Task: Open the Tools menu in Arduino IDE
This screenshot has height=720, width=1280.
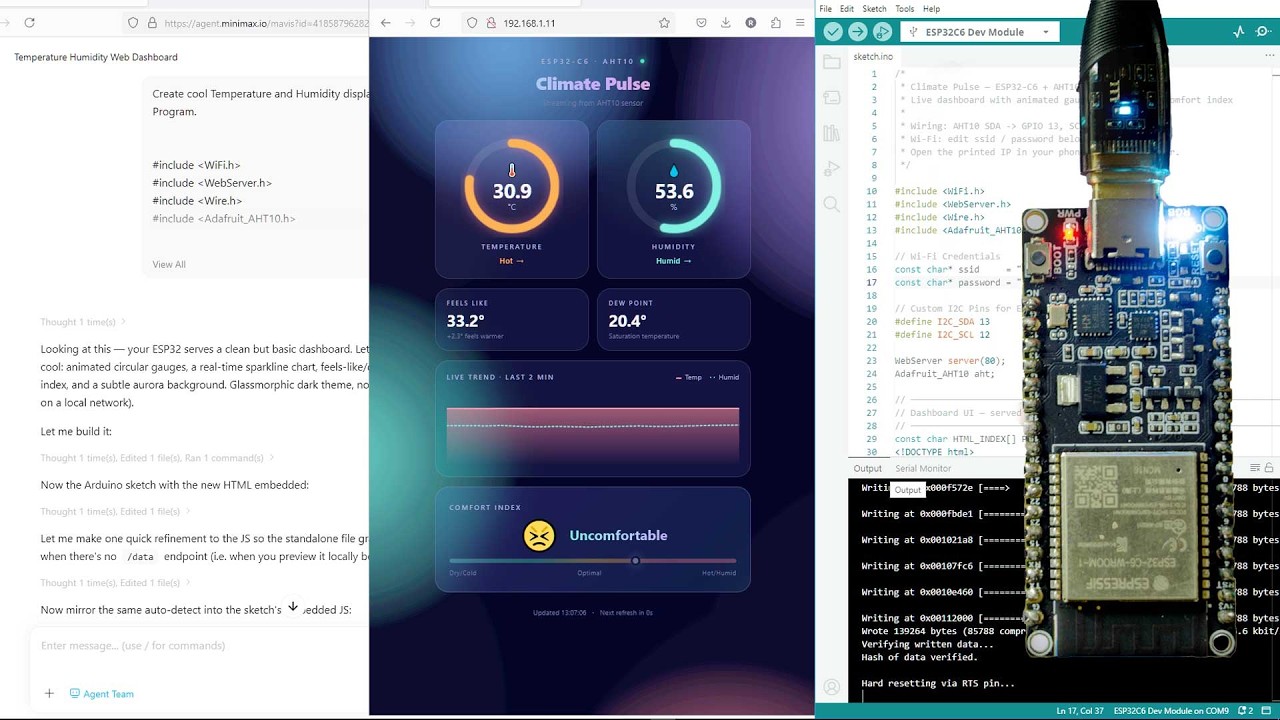Action: pyautogui.click(x=905, y=9)
